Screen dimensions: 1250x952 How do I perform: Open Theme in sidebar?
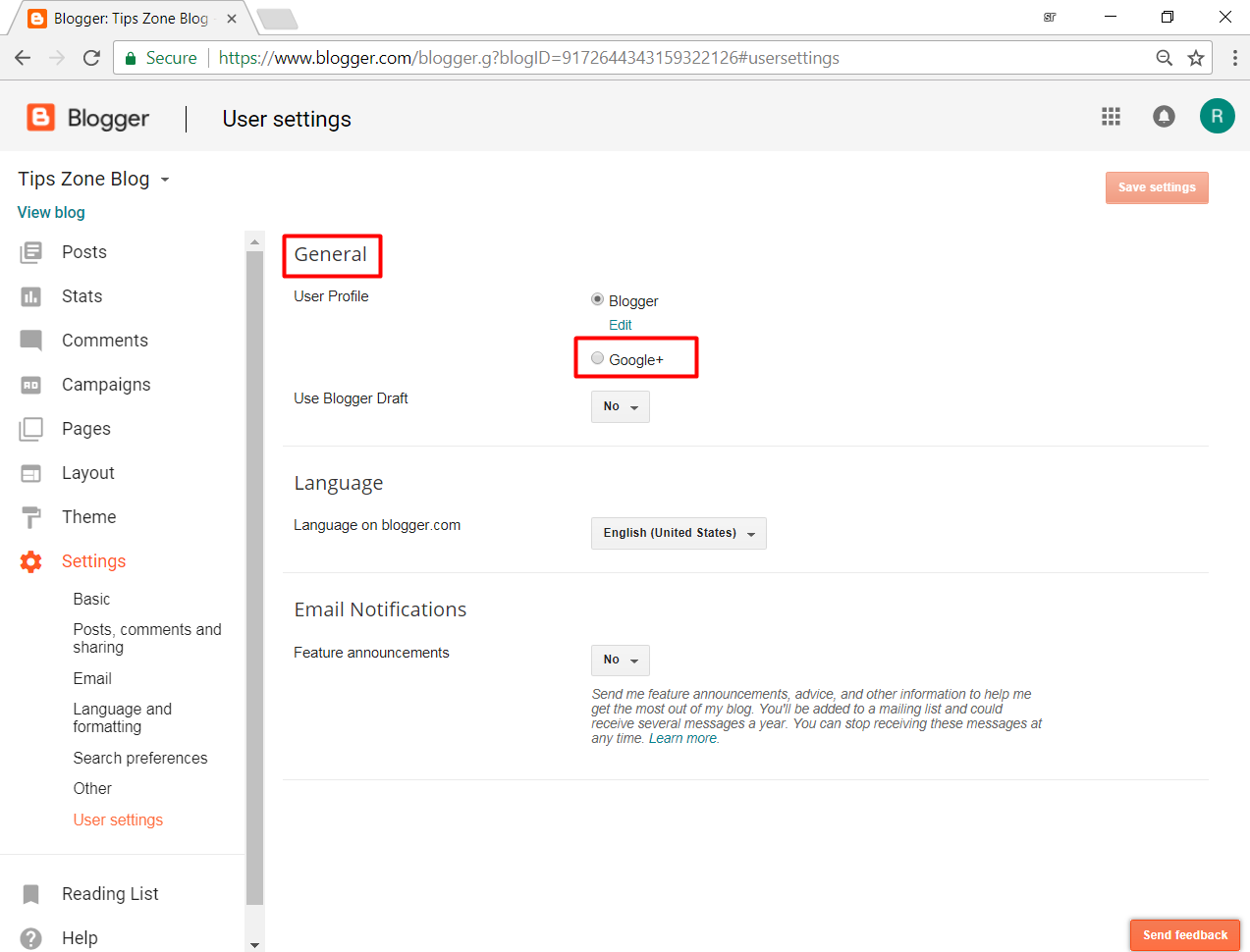[x=88, y=517]
